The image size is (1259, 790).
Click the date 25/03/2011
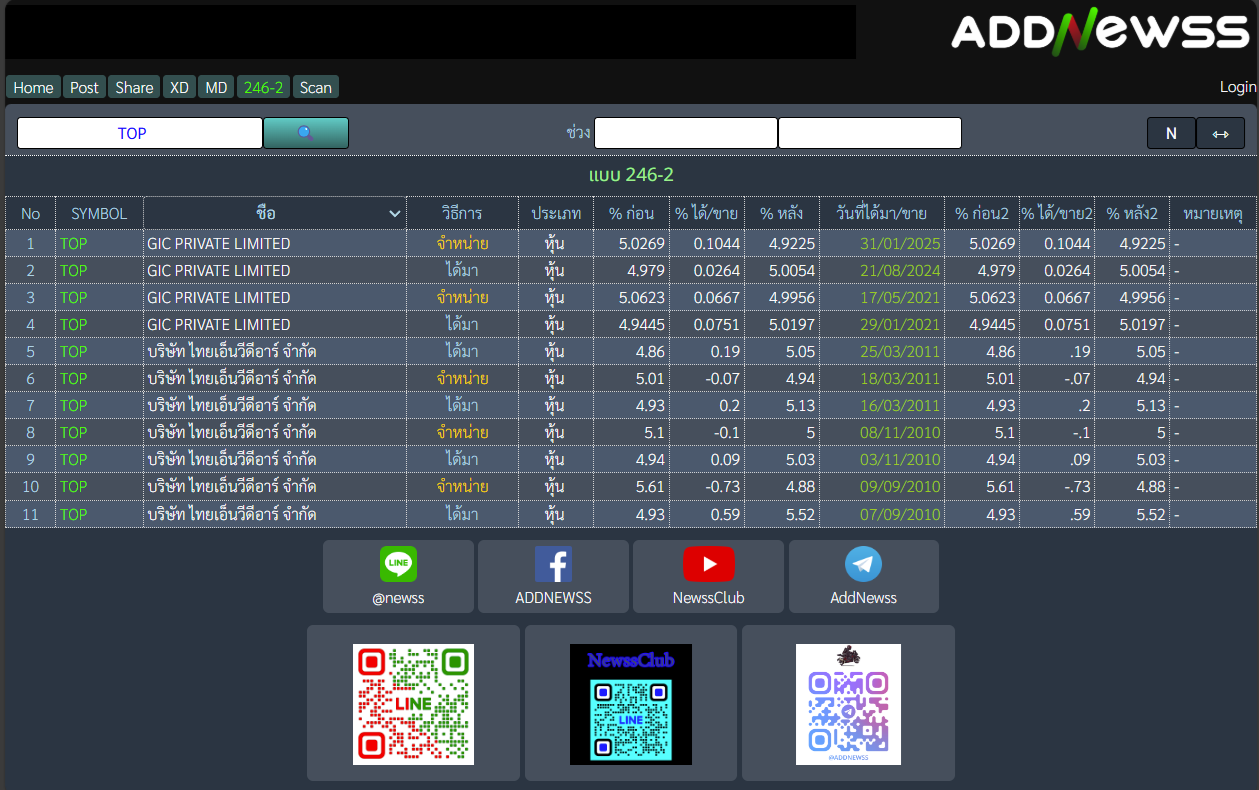click(900, 352)
